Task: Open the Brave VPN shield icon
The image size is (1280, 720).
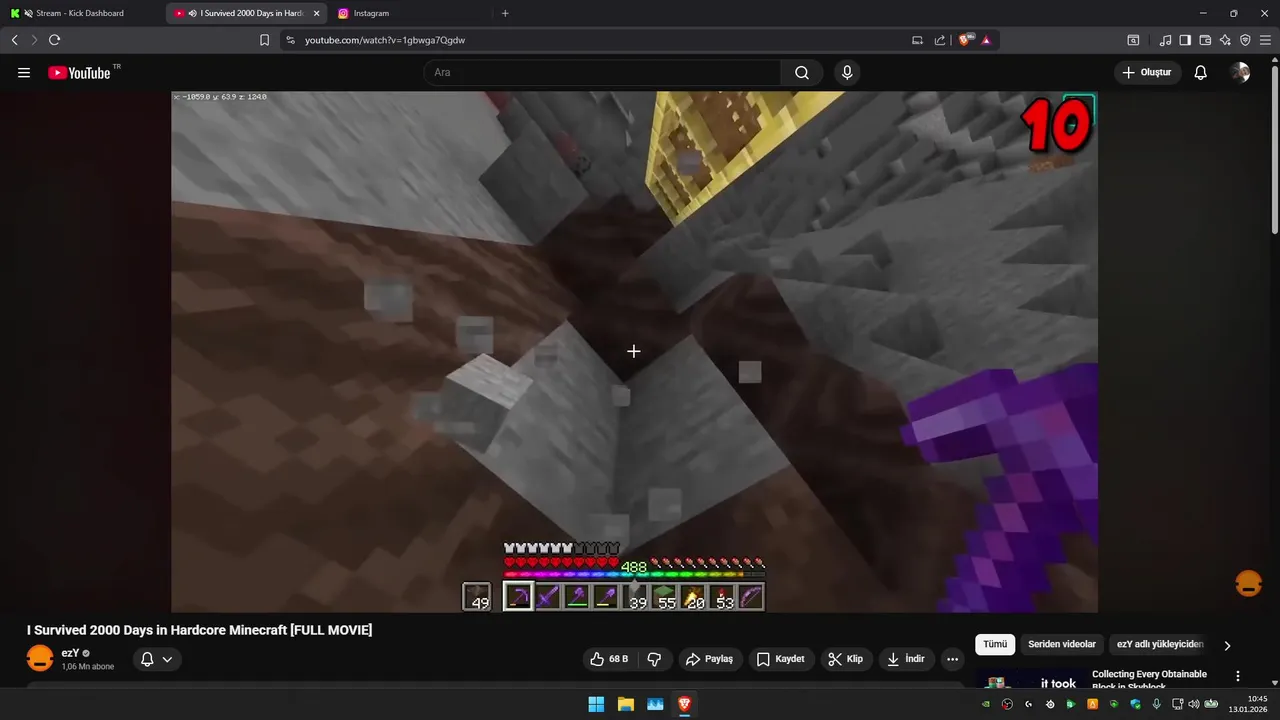Action: [1245, 40]
